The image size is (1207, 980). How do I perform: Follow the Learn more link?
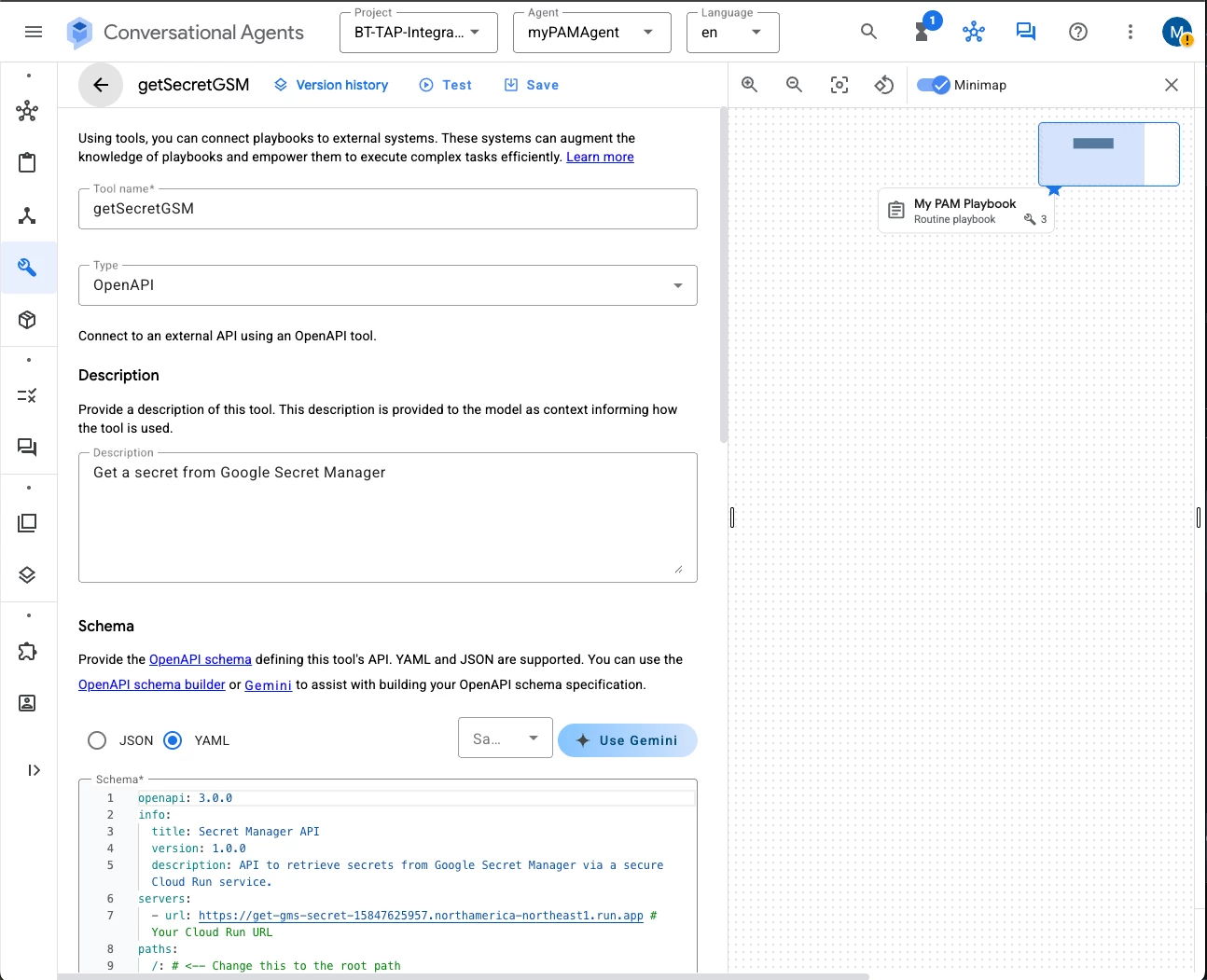pyautogui.click(x=600, y=157)
